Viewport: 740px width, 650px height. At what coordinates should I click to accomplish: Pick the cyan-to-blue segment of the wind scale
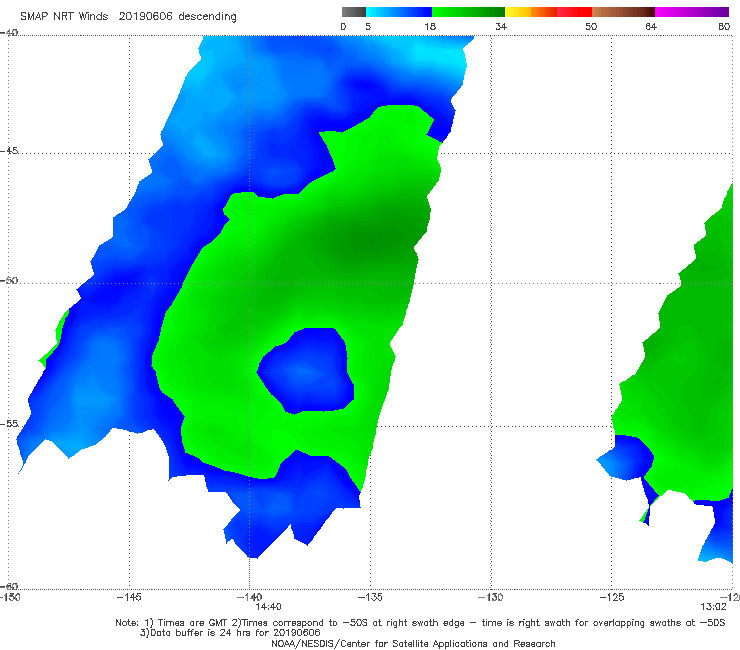point(399,12)
